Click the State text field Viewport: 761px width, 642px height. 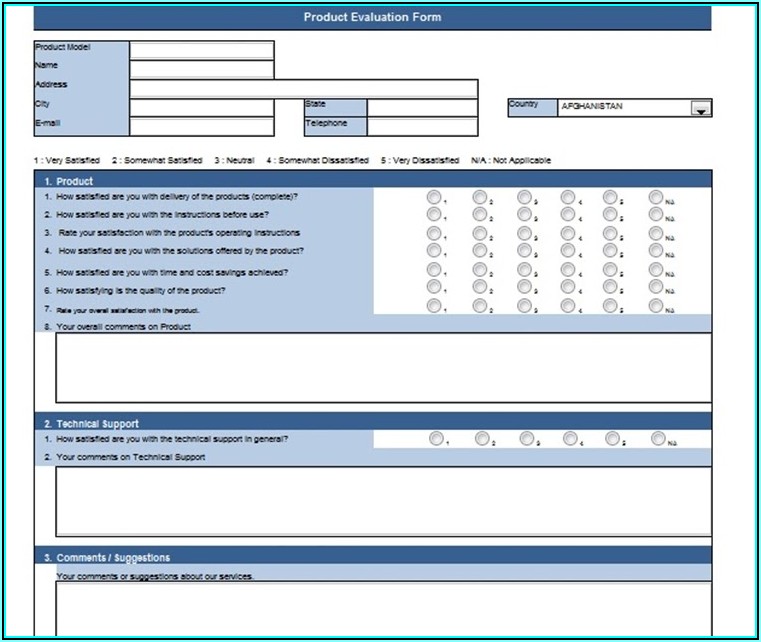421,108
